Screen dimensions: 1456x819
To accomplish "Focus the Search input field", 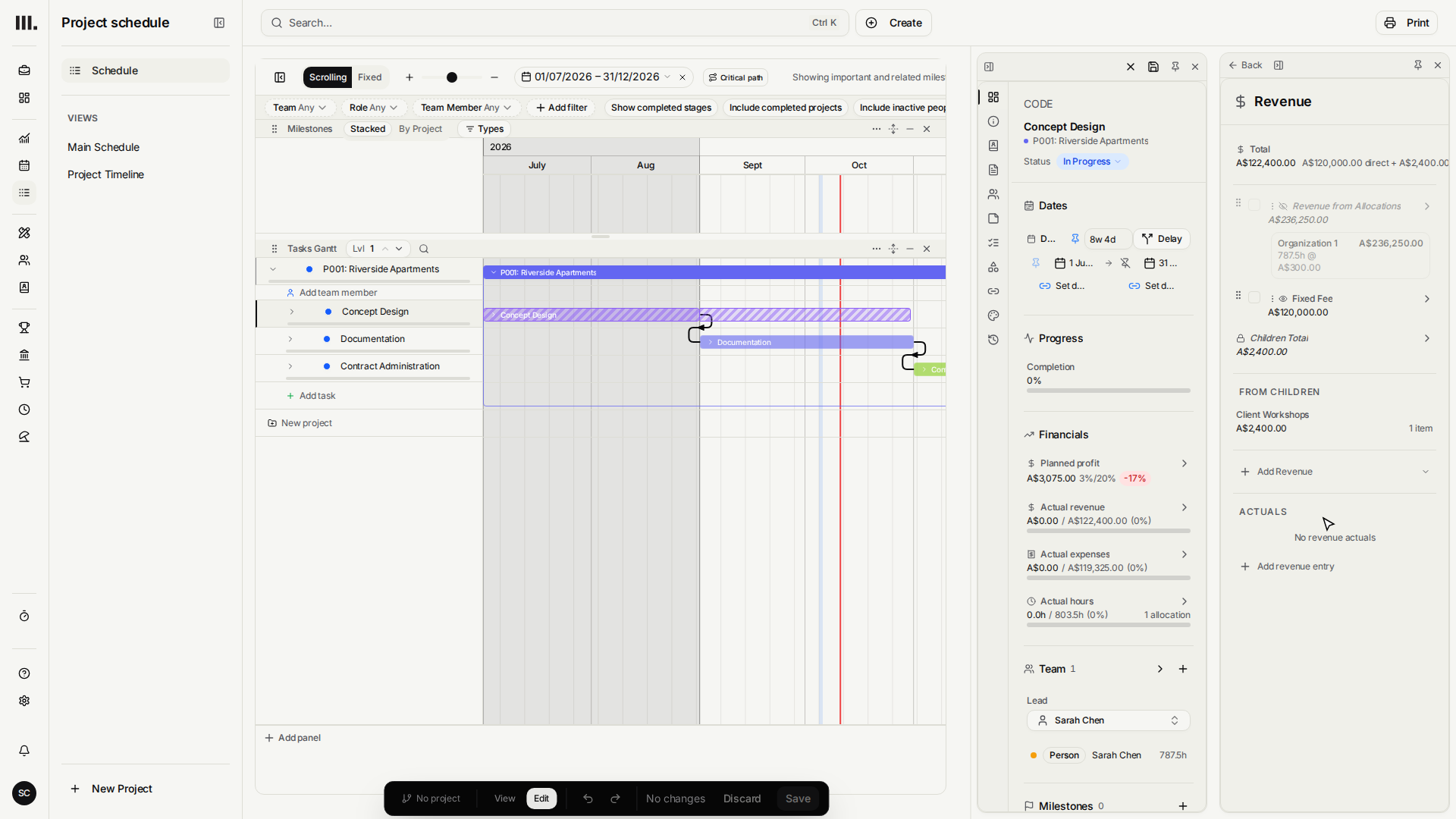I will coord(554,23).
